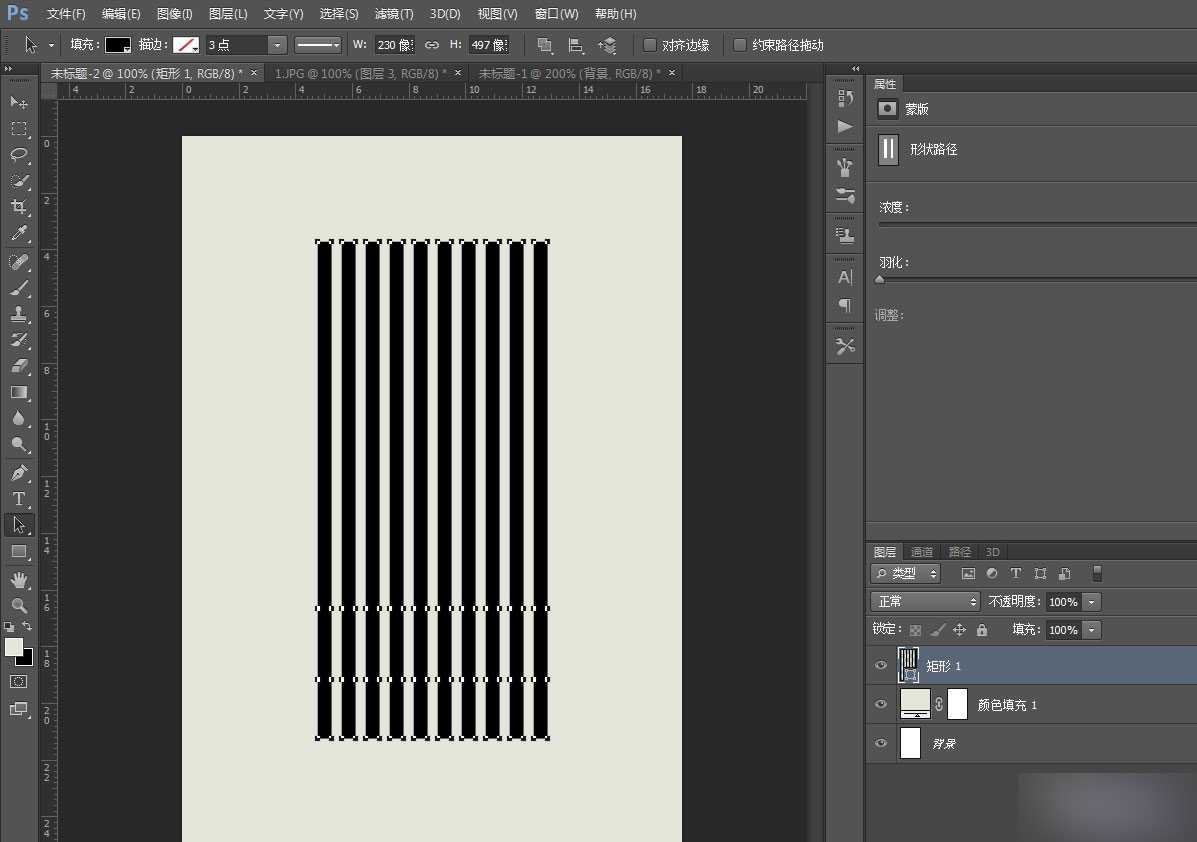Enable the 对齐边缘 checkbox
The height and width of the screenshot is (842, 1197).
649,45
